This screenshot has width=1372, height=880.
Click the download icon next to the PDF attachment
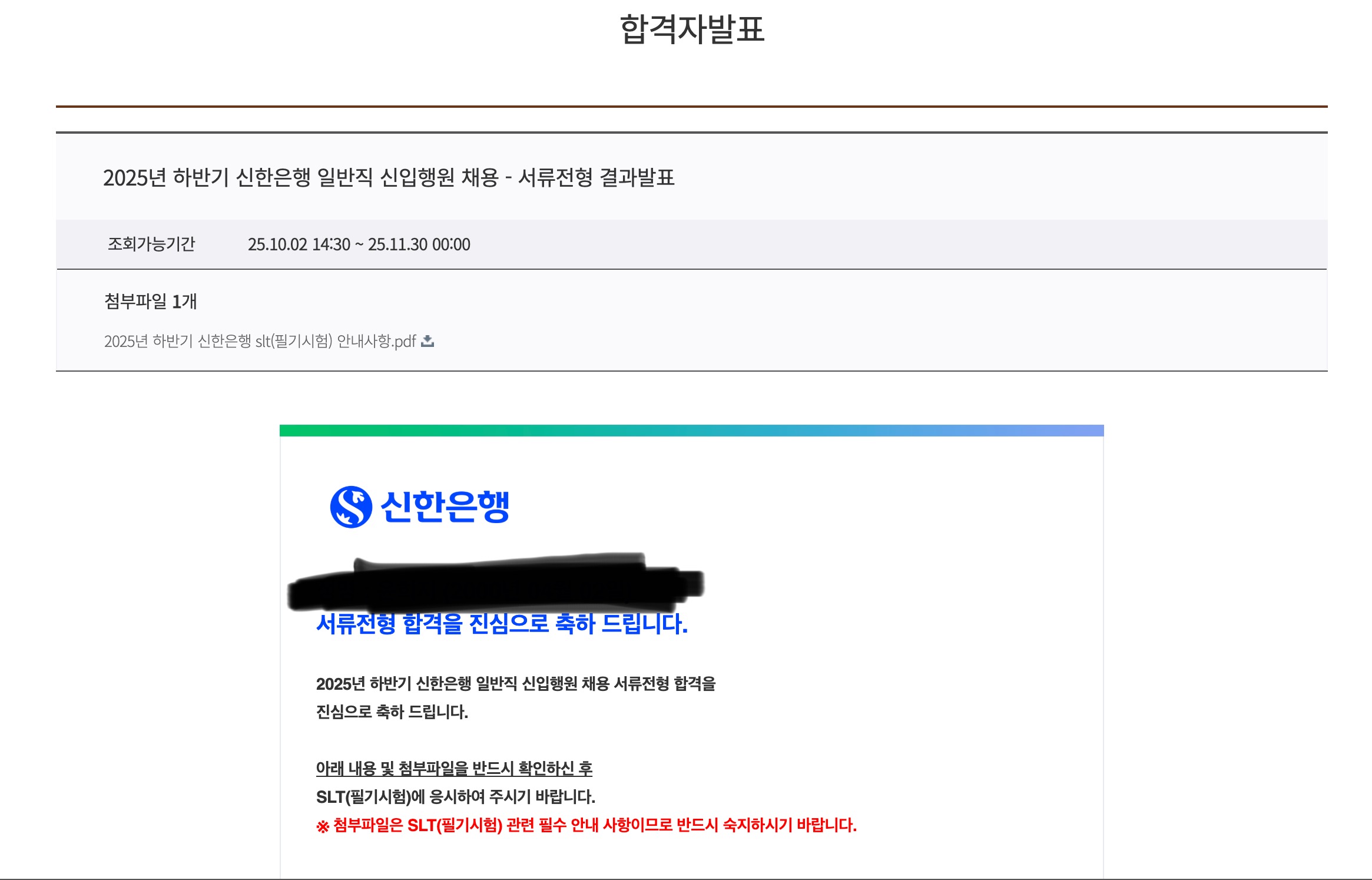428,341
